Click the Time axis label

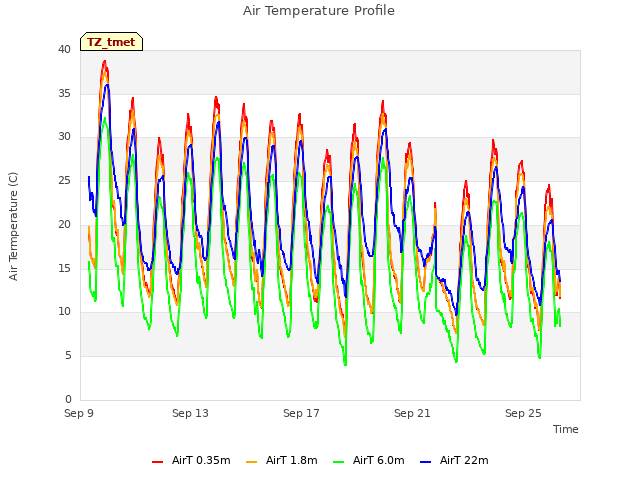(565, 429)
